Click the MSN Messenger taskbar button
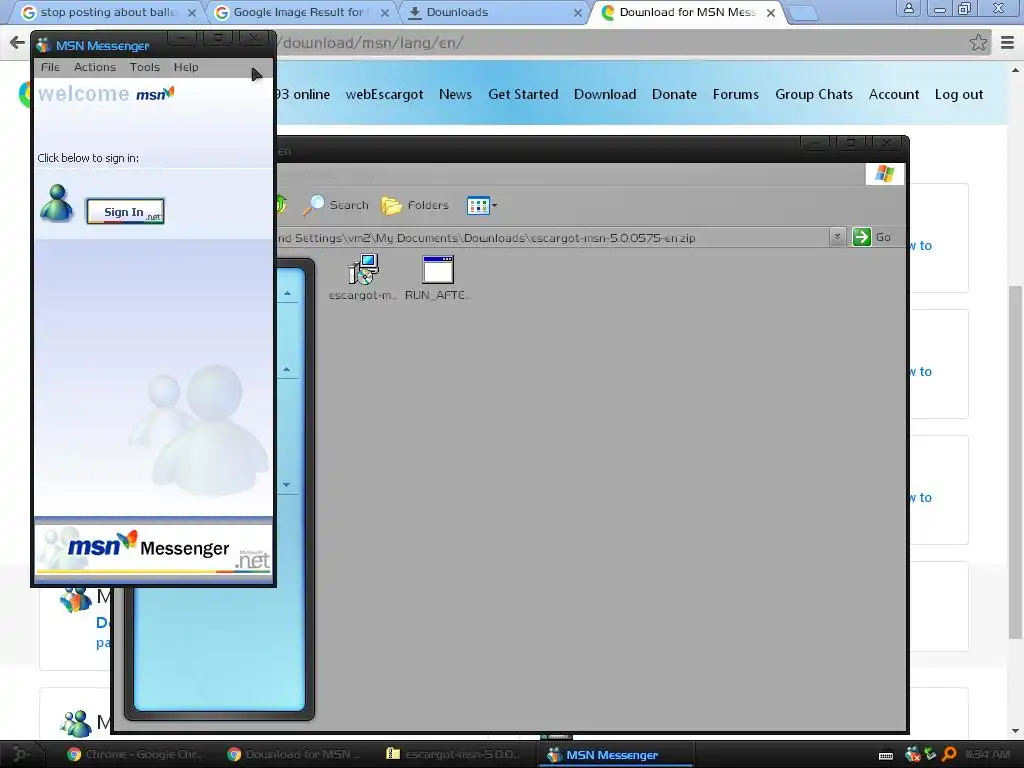Viewport: 1024px width, 768px height. pyautogui.click(x=614, y=754)
